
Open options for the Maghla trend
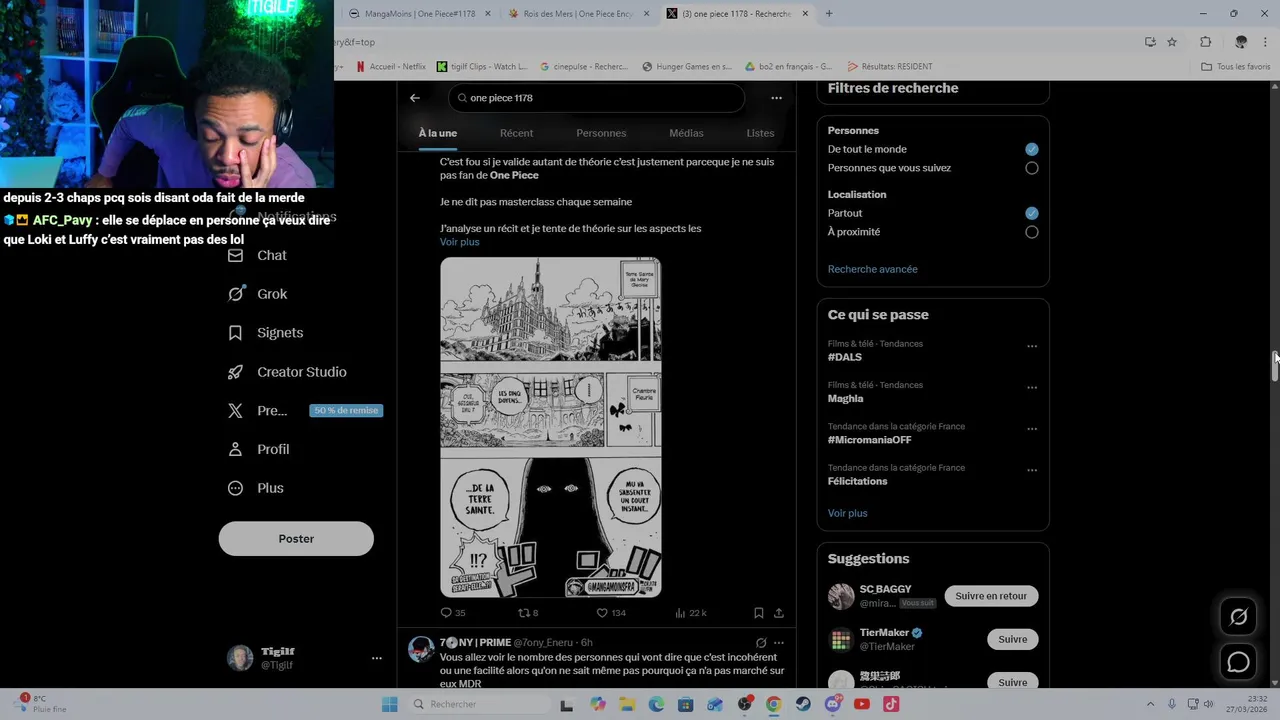click(1032, 387)
